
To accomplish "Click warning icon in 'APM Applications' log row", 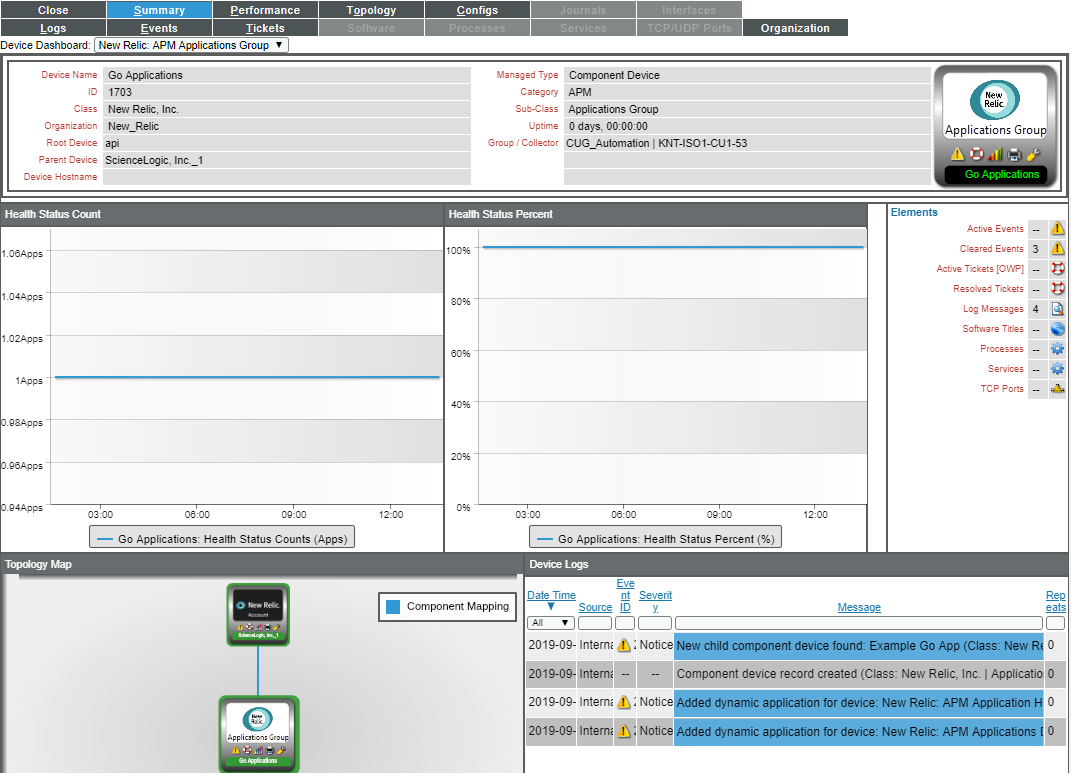I will pos(624,731).
